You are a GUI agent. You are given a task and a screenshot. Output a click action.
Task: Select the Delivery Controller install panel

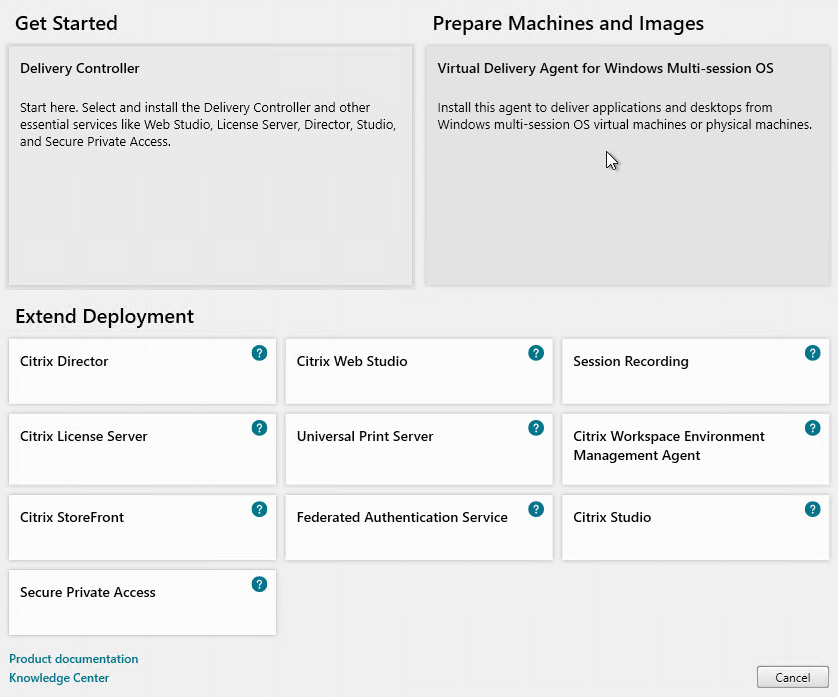[211, 166]
